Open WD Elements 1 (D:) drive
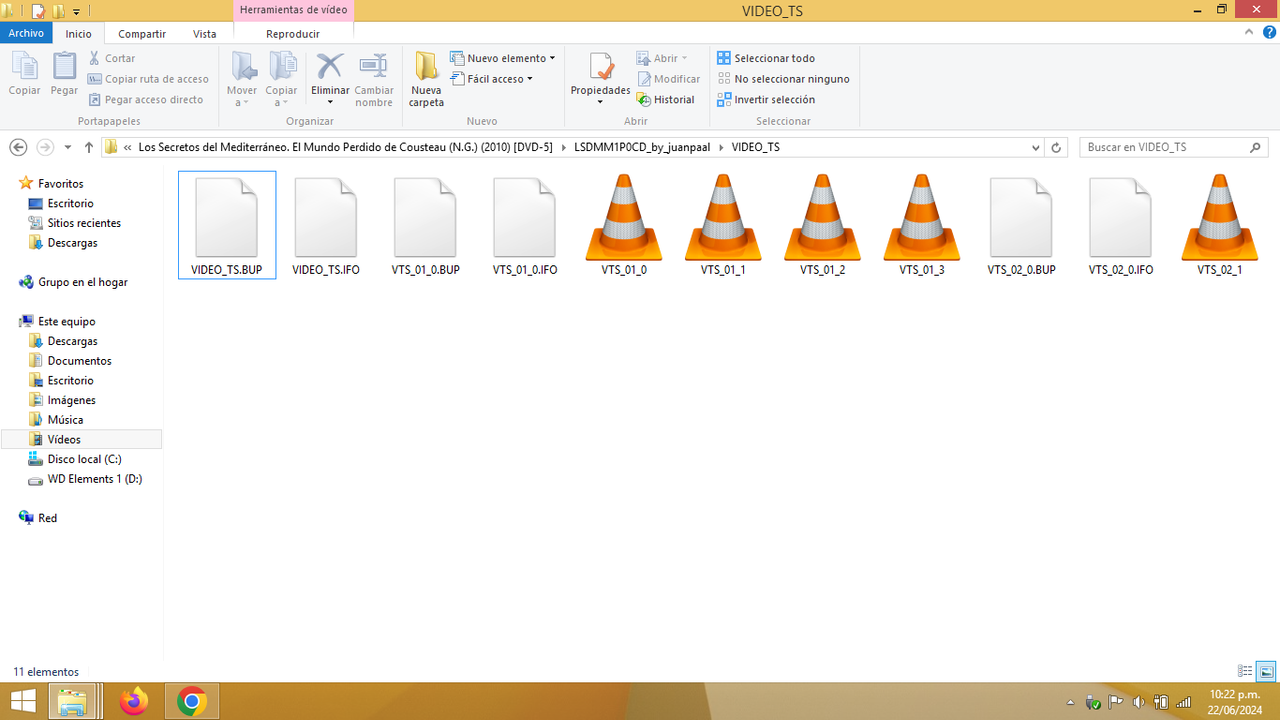The height and width of the screenshot is (720, 1280). pos(94,479)
